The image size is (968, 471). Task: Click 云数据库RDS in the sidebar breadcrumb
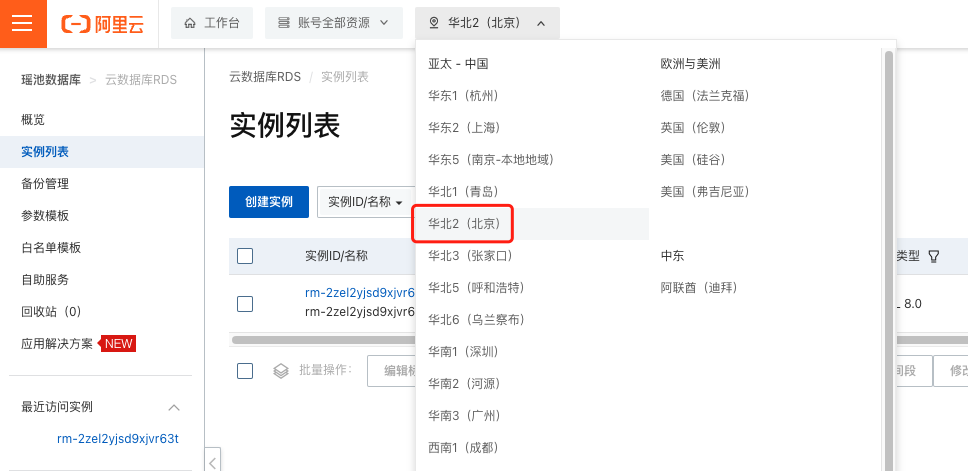point(141,80)
